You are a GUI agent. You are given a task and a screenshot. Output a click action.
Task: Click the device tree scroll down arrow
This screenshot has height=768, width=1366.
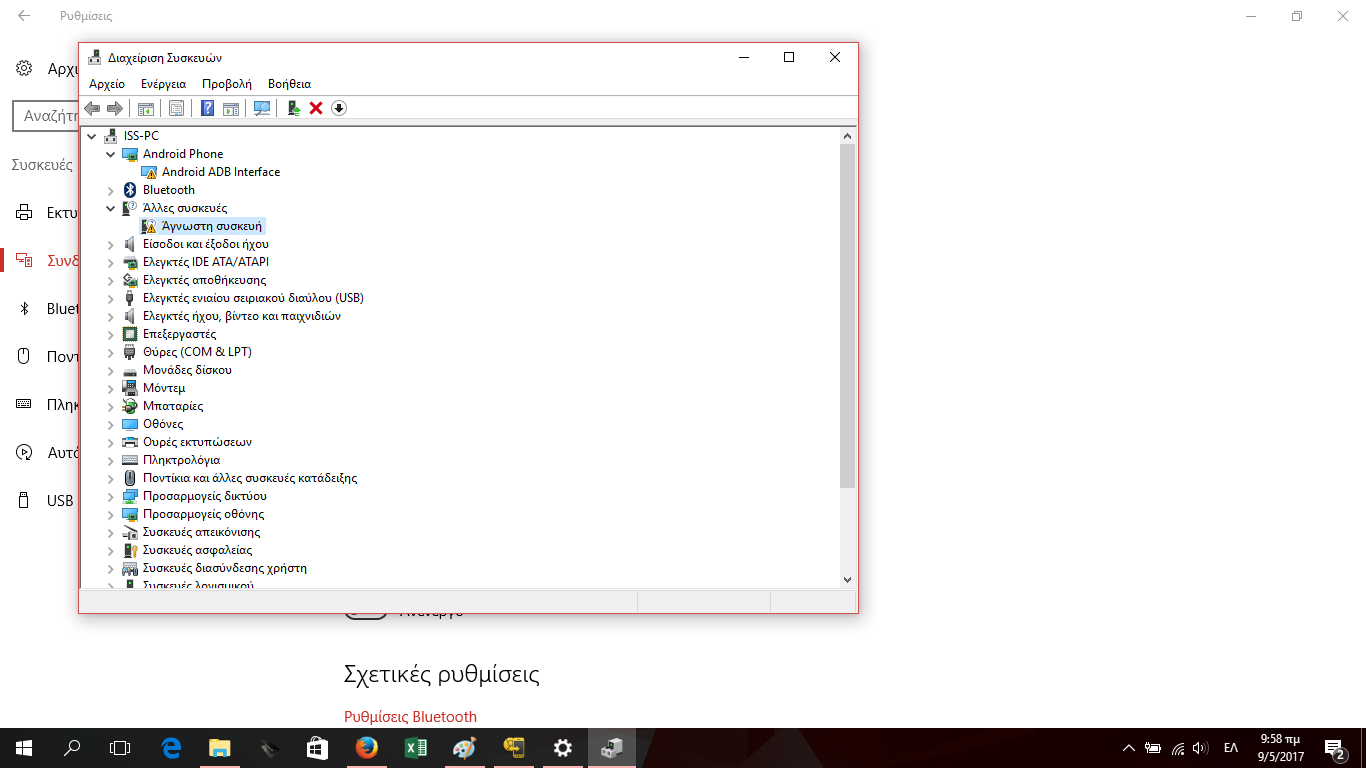(847, 579)
